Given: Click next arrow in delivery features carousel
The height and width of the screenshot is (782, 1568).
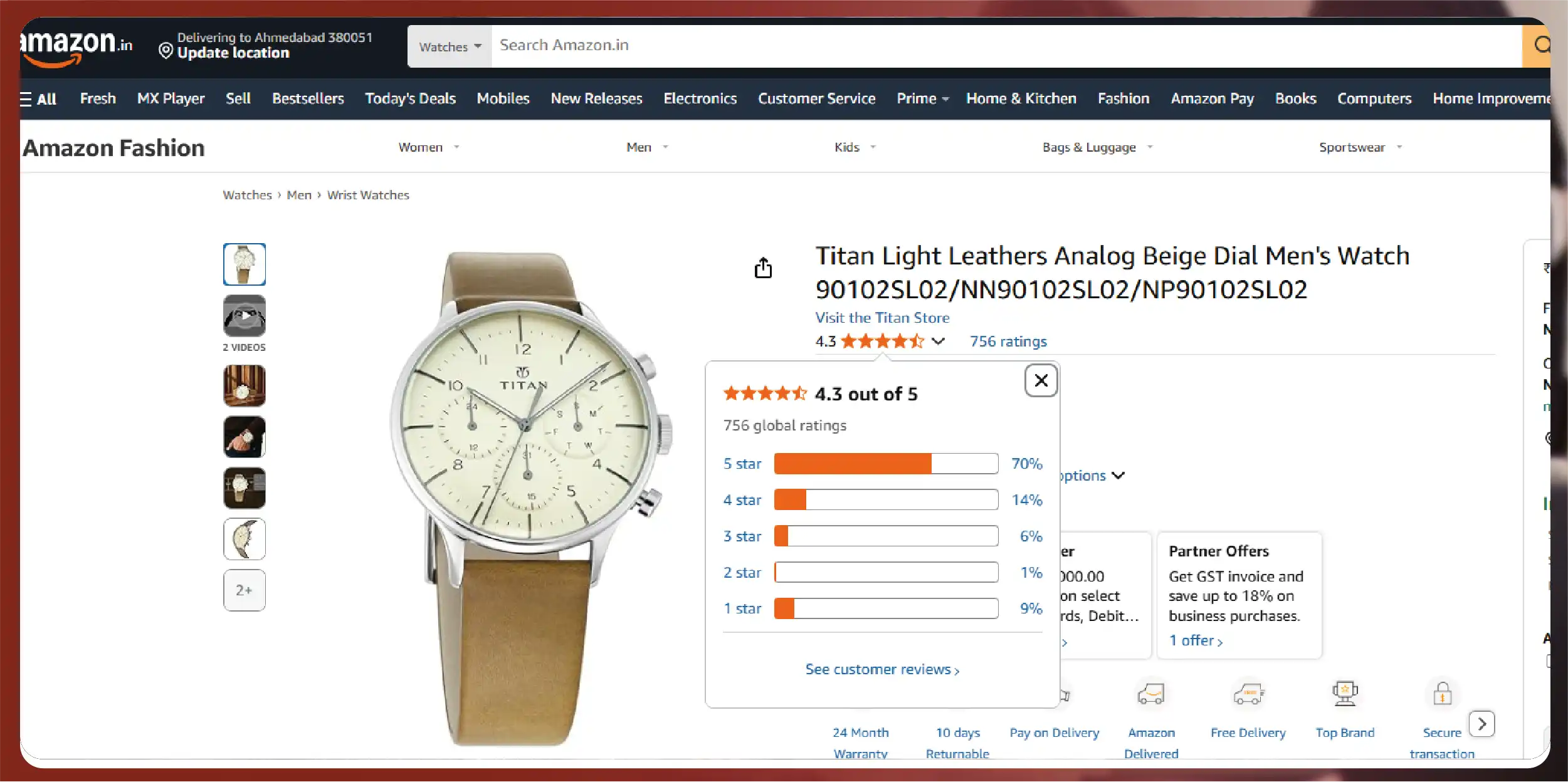Looking at the screenshot, I should 1481,724.
